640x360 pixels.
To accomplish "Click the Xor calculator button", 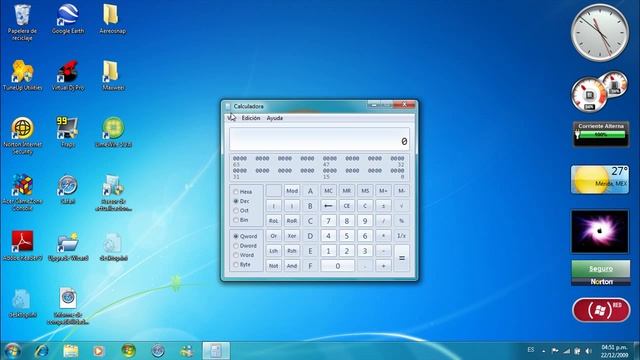I will [292, 236].
